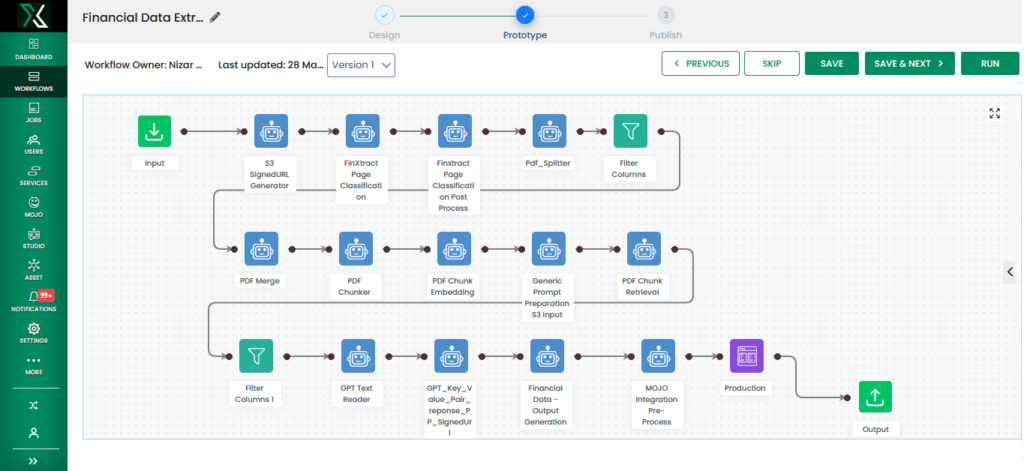Select the PDF Merge node
1024x471 pixels.
[261, 249]
